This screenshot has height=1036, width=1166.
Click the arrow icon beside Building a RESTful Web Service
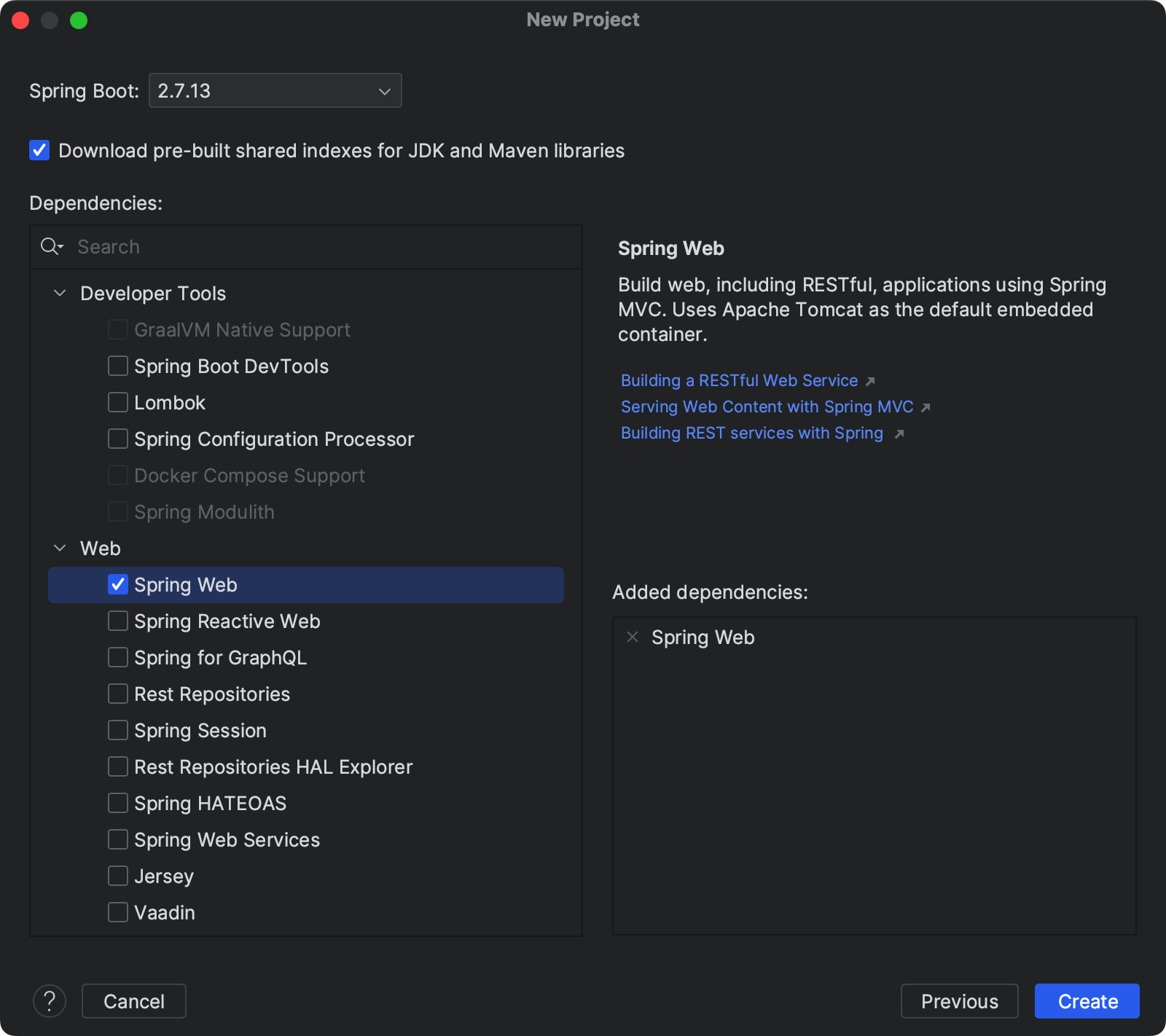pyautogui.click(x=870, y=382)
